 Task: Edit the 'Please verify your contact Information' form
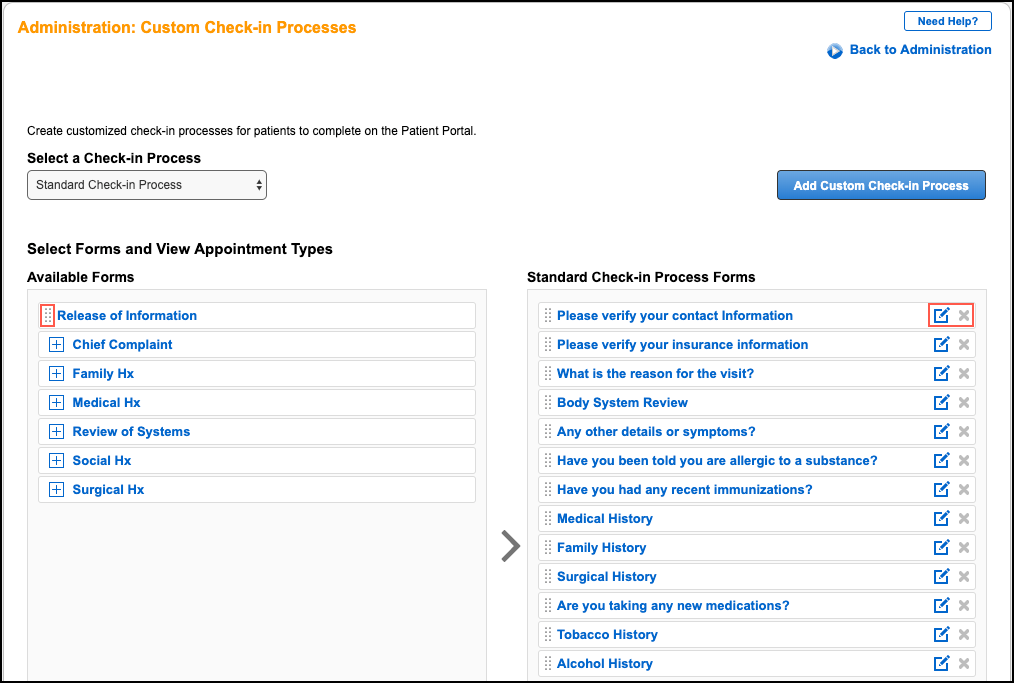click(x=940, y=315)
